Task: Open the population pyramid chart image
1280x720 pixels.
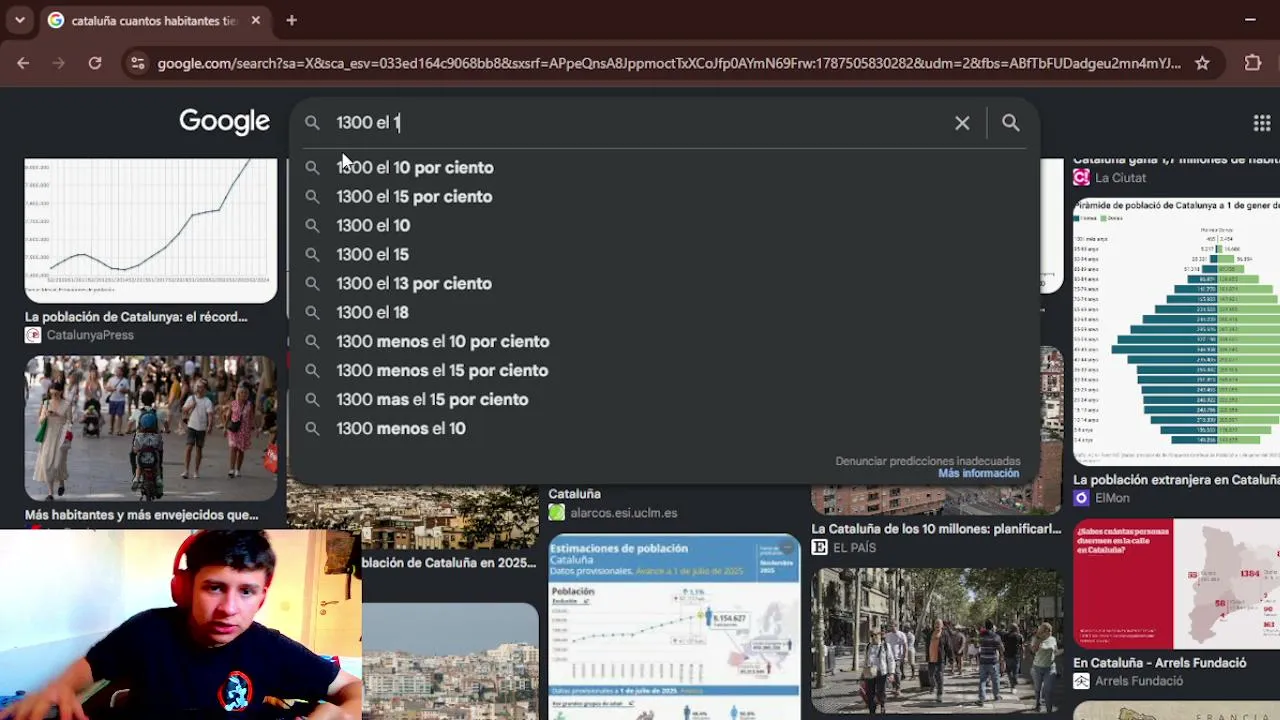Action: pyautogui.click(x=1176, y=332)
